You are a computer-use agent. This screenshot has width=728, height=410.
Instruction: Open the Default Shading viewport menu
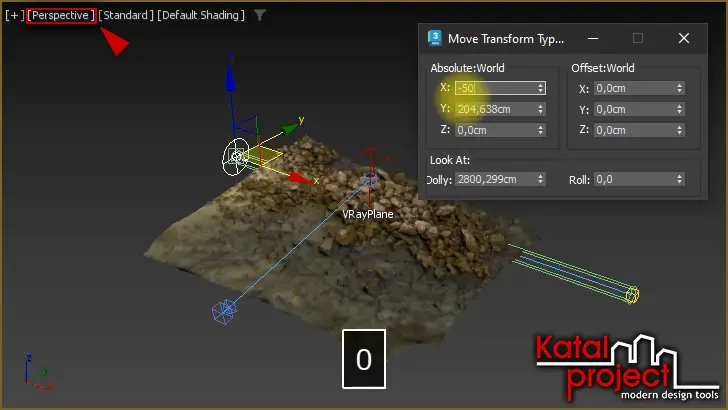(x=201, y=15)
